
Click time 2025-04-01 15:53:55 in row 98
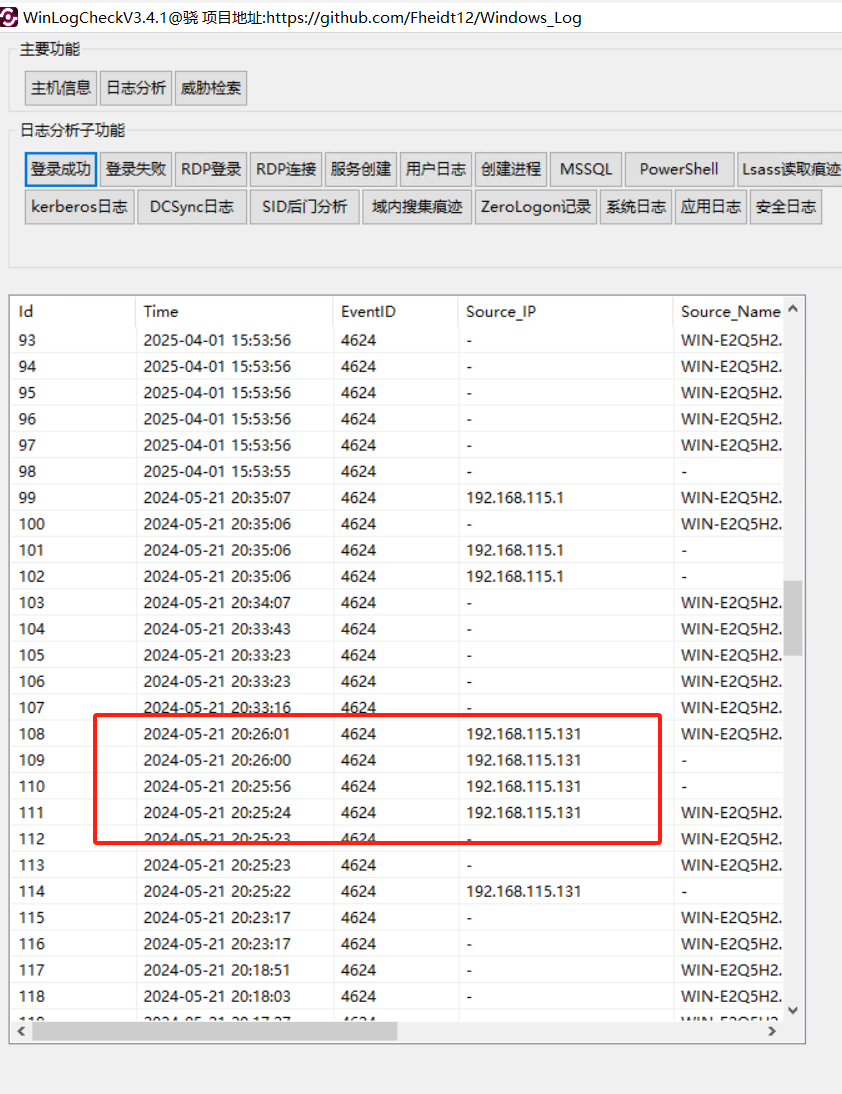tap(217, 472)
